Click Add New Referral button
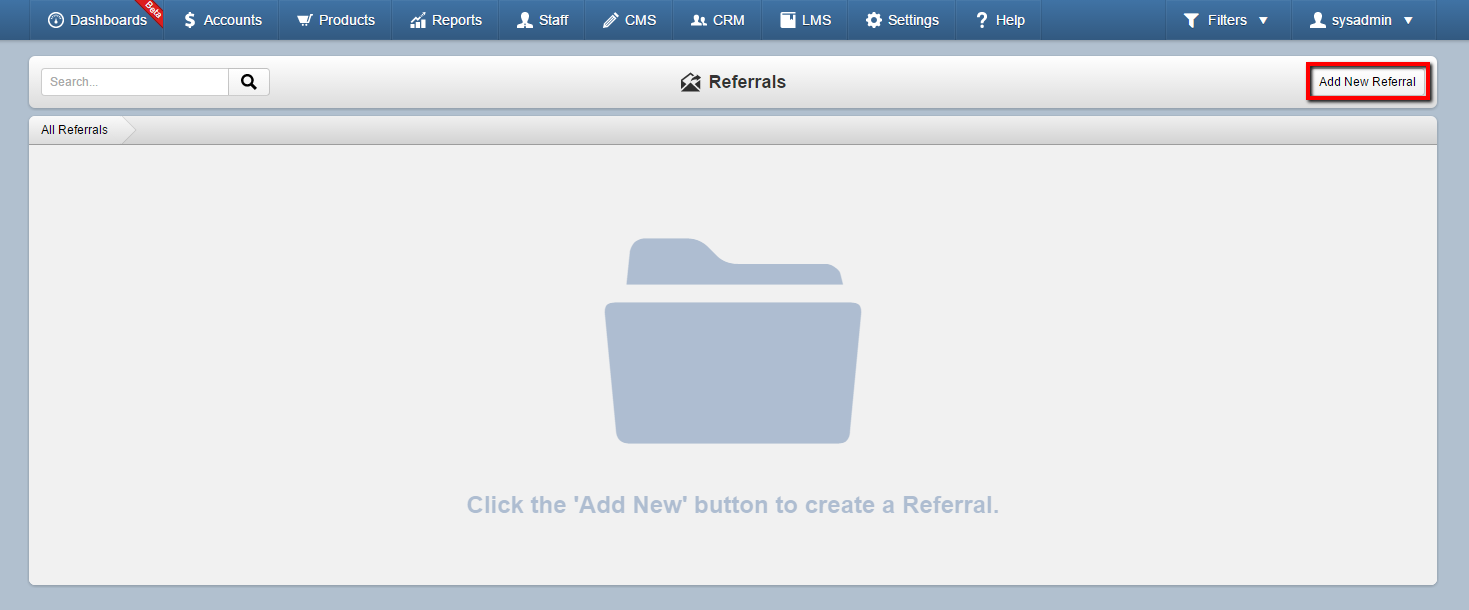Image resolution: width=1469 pixels, height=610 pixels. 1367,82
